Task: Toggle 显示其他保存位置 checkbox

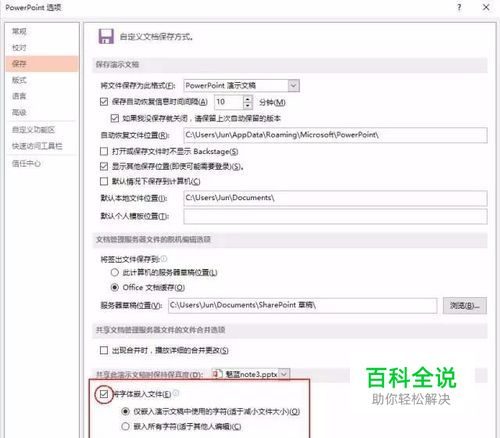Action: [104, 166]
